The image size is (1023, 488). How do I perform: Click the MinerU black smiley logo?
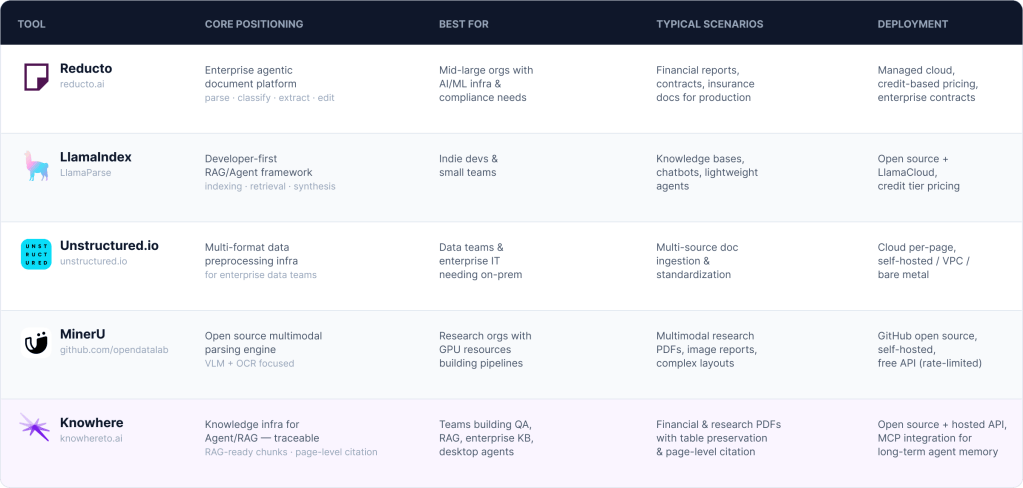click(36, 343)
